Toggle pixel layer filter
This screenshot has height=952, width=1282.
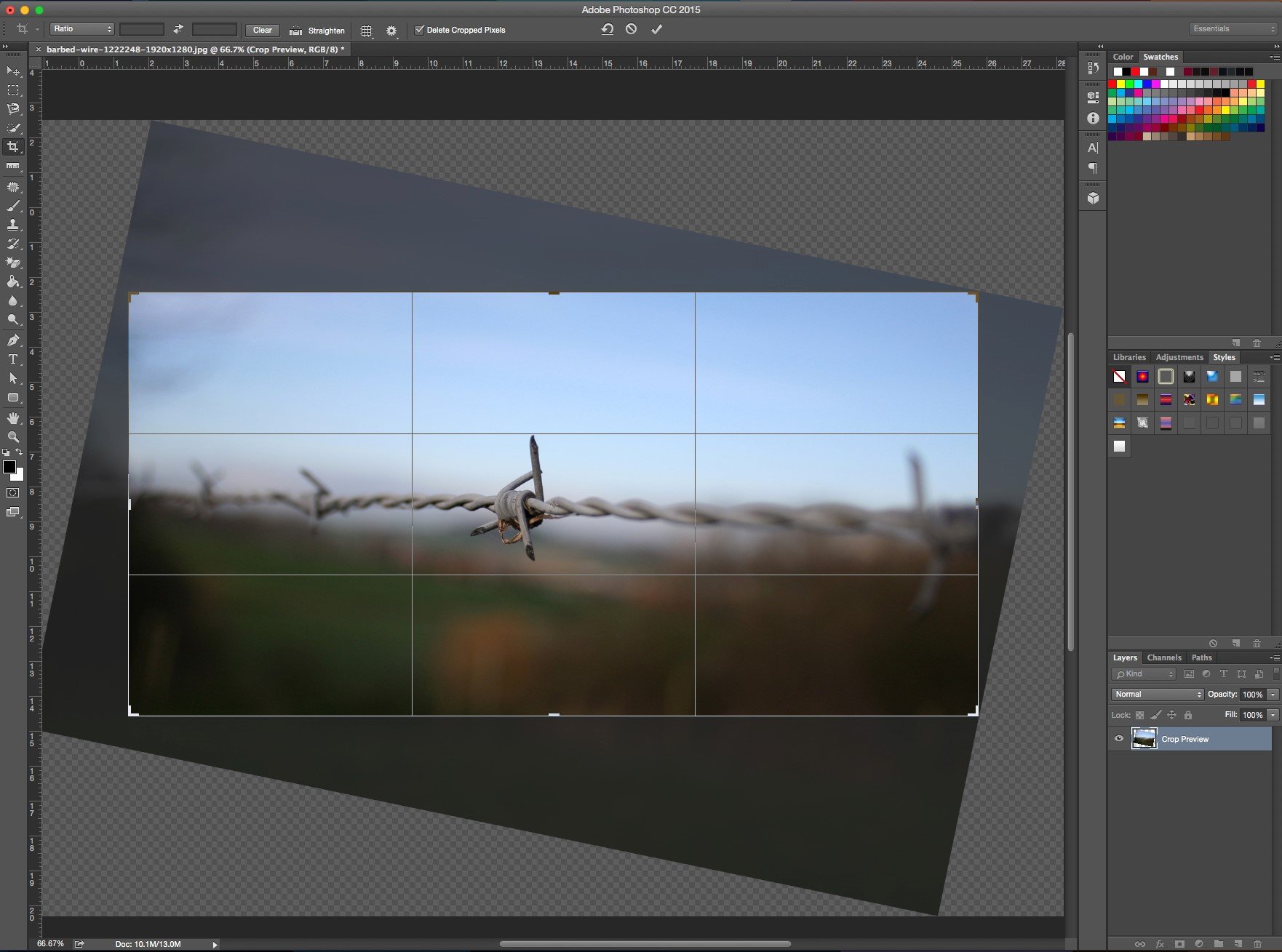(1190, 674)
